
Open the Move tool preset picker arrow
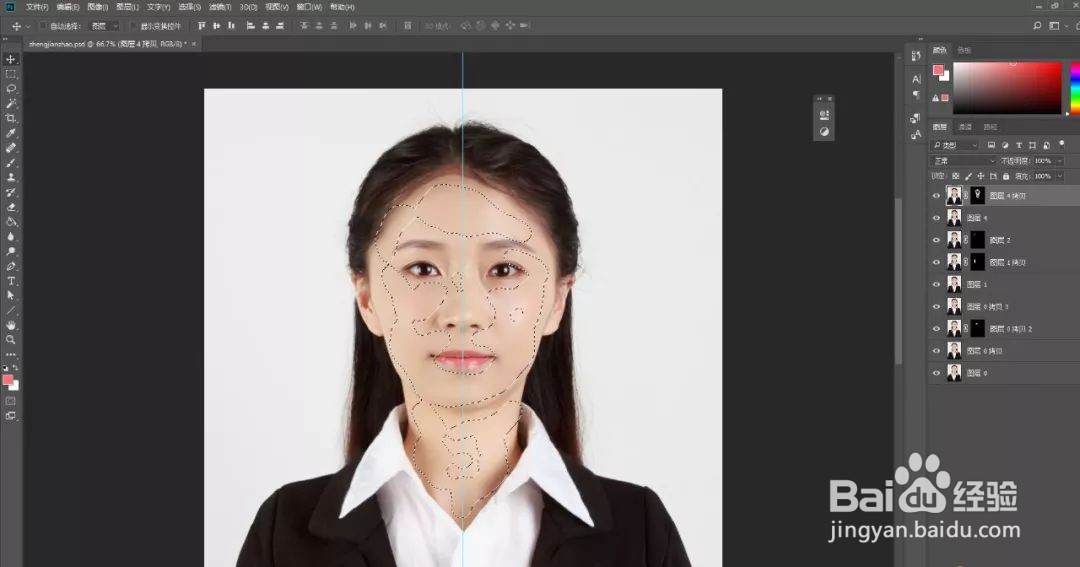28,26
